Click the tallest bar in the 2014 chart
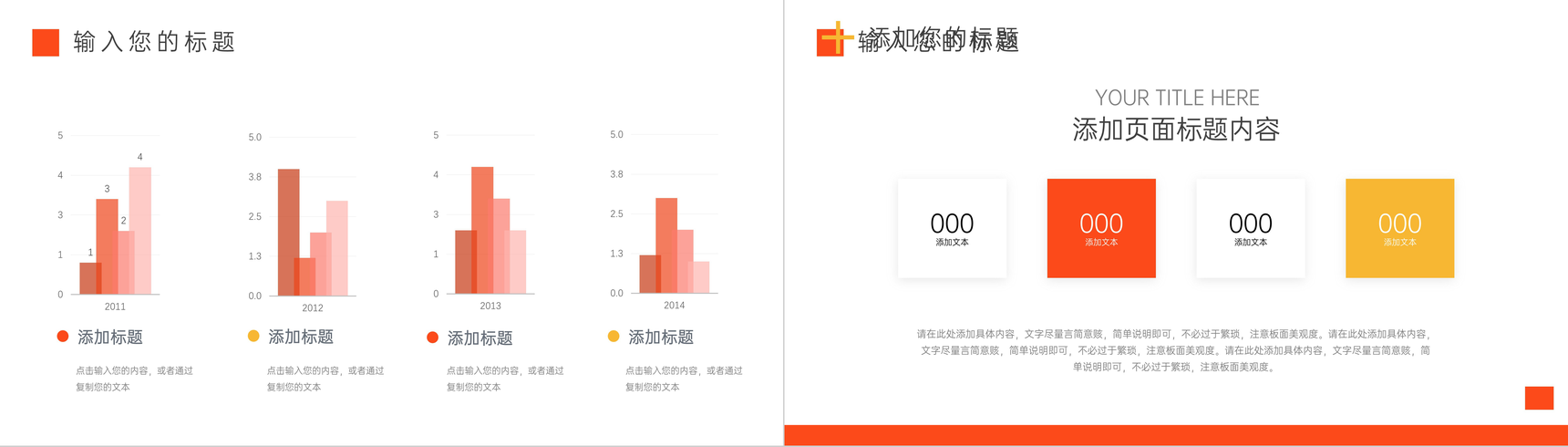The image size is (1568, 447). 666,245
